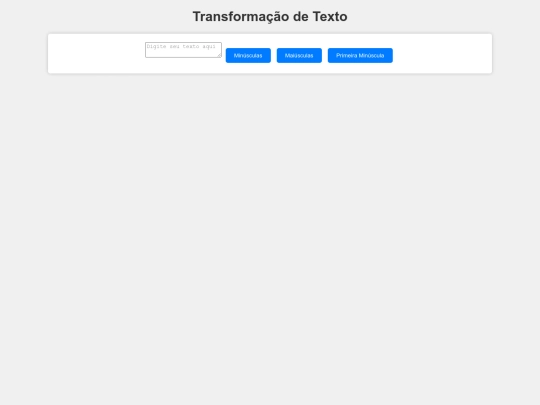The image size is (540, 405).
Task: Click the white card's empty left area
Action: pos(96,54)
